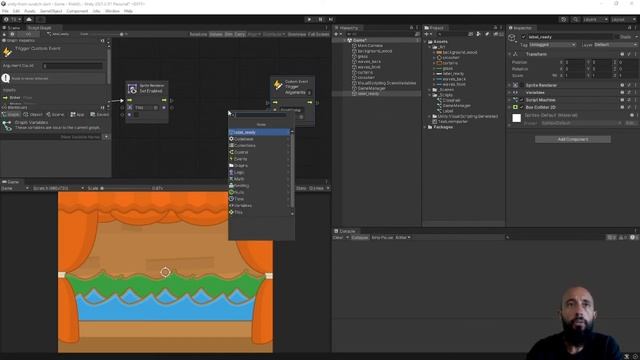This screenshot has height=360, width=640.
Task: Select the Saved variables tab in Blackboard
Action: pos(100,115)
